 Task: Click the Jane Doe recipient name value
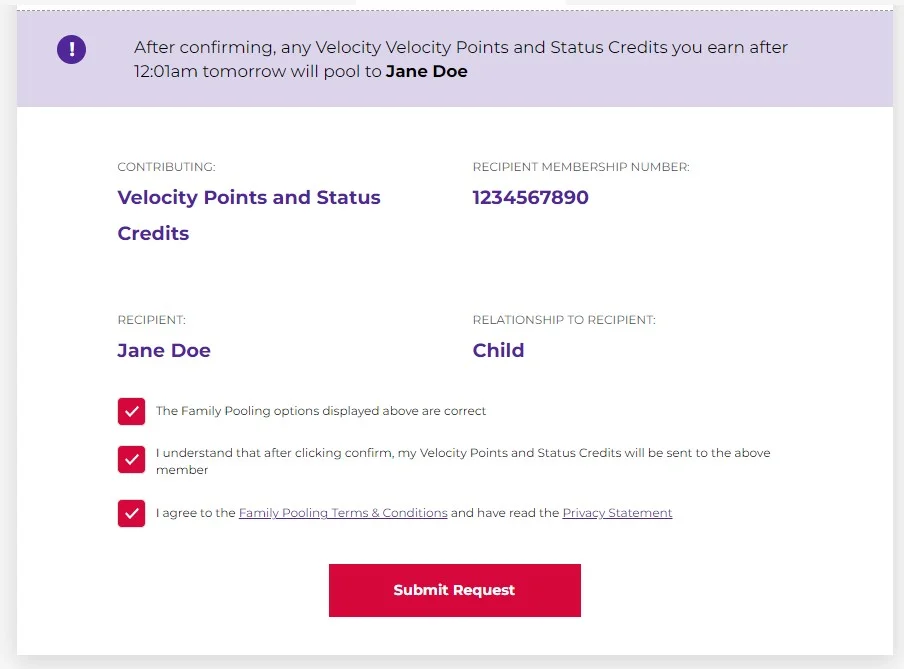pos(164,351)
